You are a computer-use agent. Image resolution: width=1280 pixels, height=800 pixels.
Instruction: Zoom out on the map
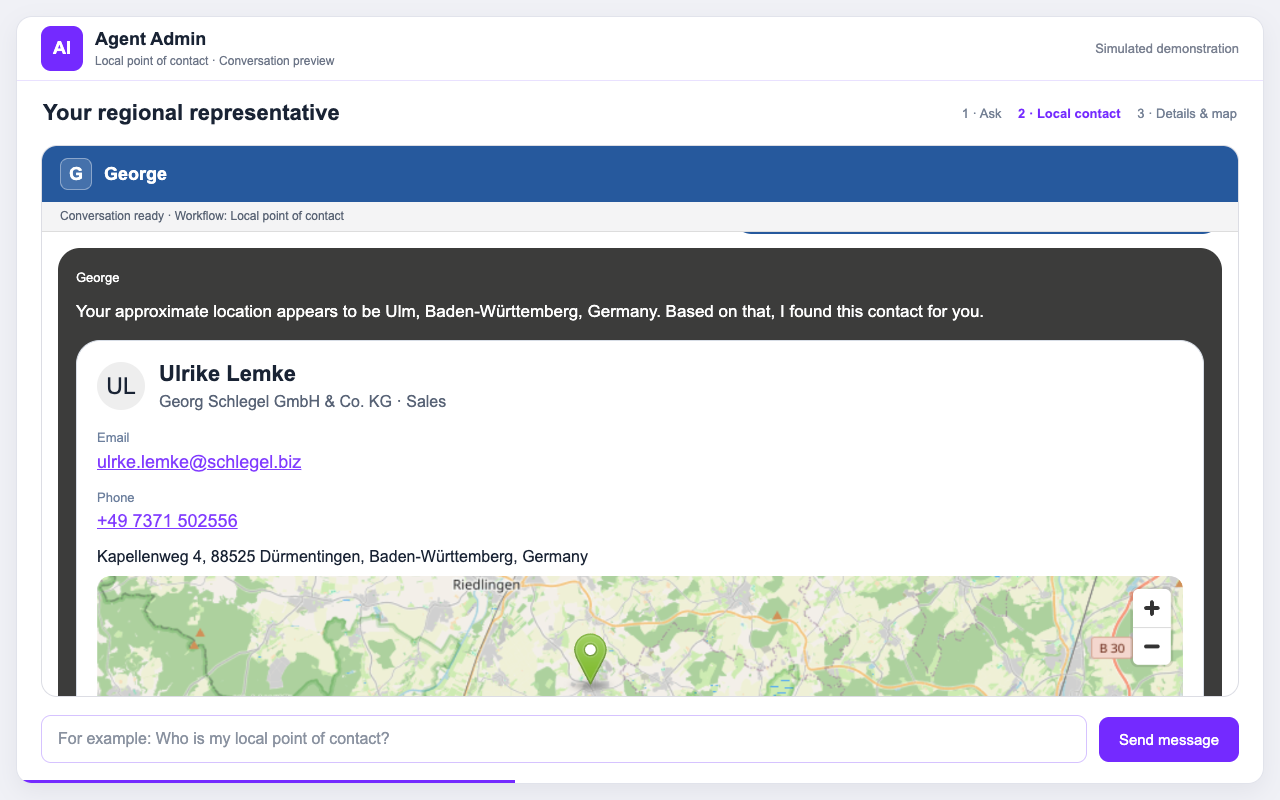[x=1151, y=646]
